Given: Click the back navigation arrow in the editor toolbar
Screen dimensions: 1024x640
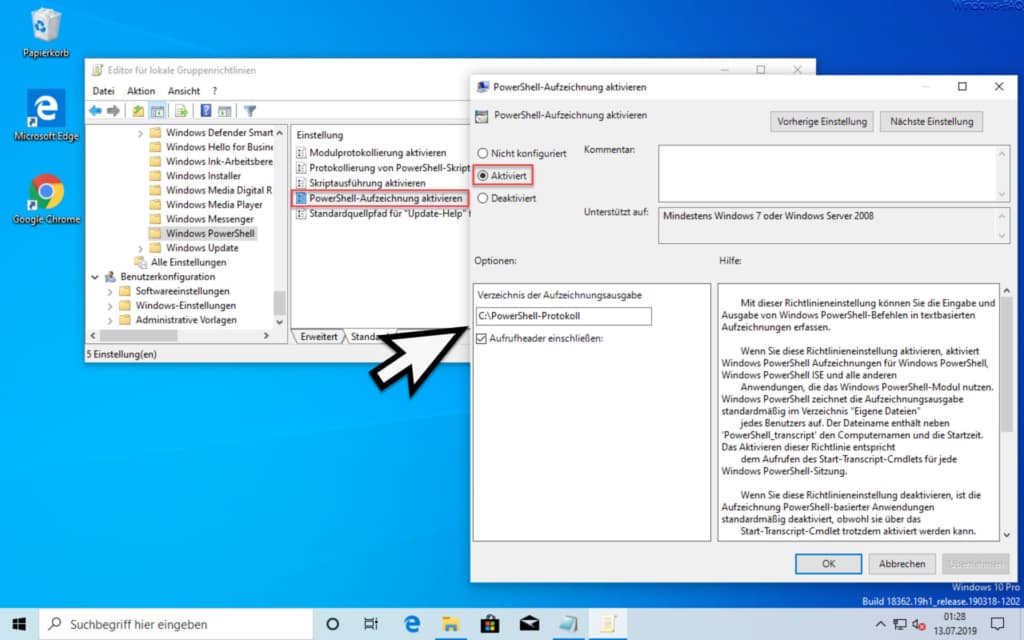Looking at the screenshot, I should click(x=95, y=111).
